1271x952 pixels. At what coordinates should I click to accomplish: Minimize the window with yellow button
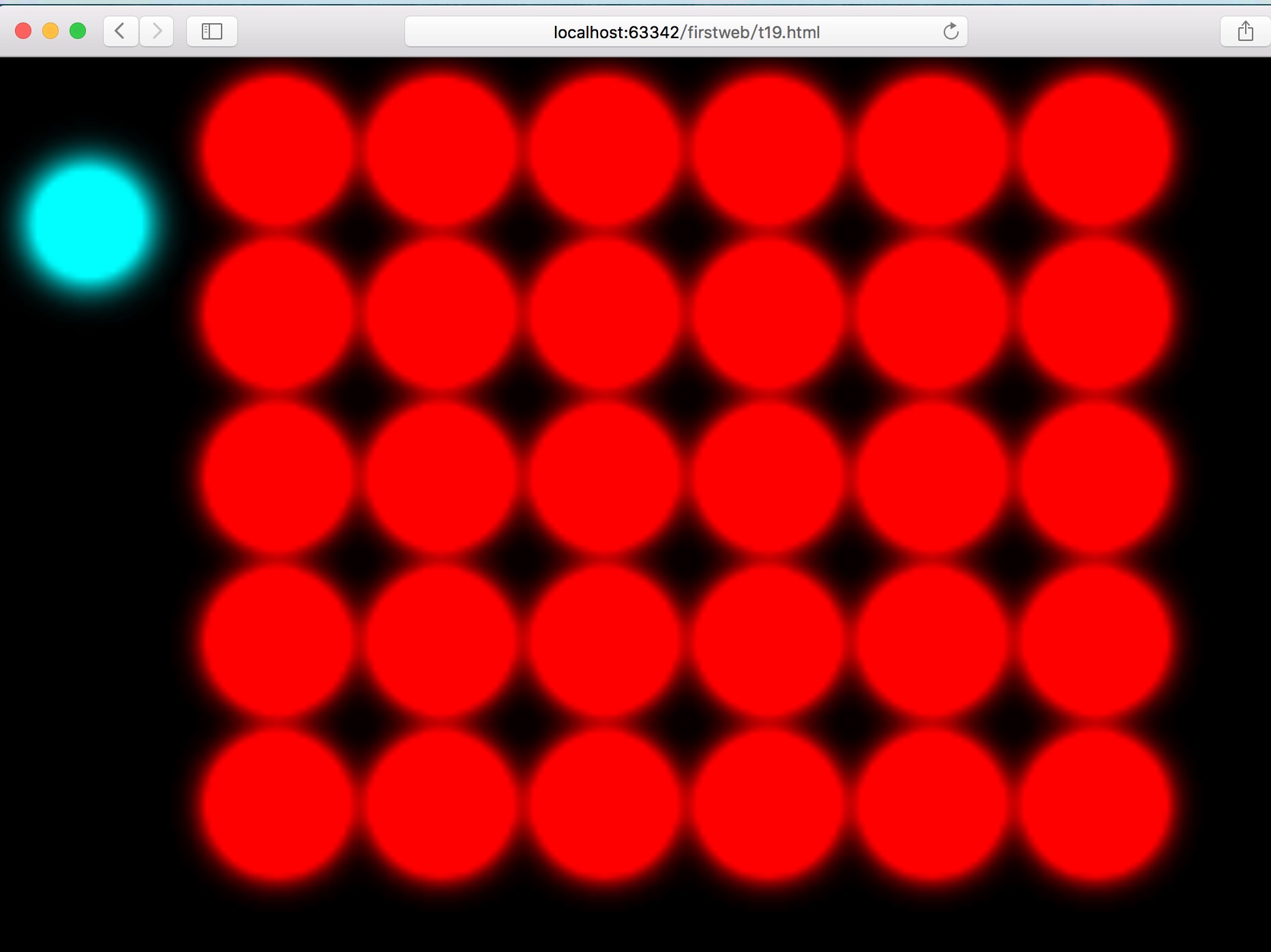tap(50, 31)
